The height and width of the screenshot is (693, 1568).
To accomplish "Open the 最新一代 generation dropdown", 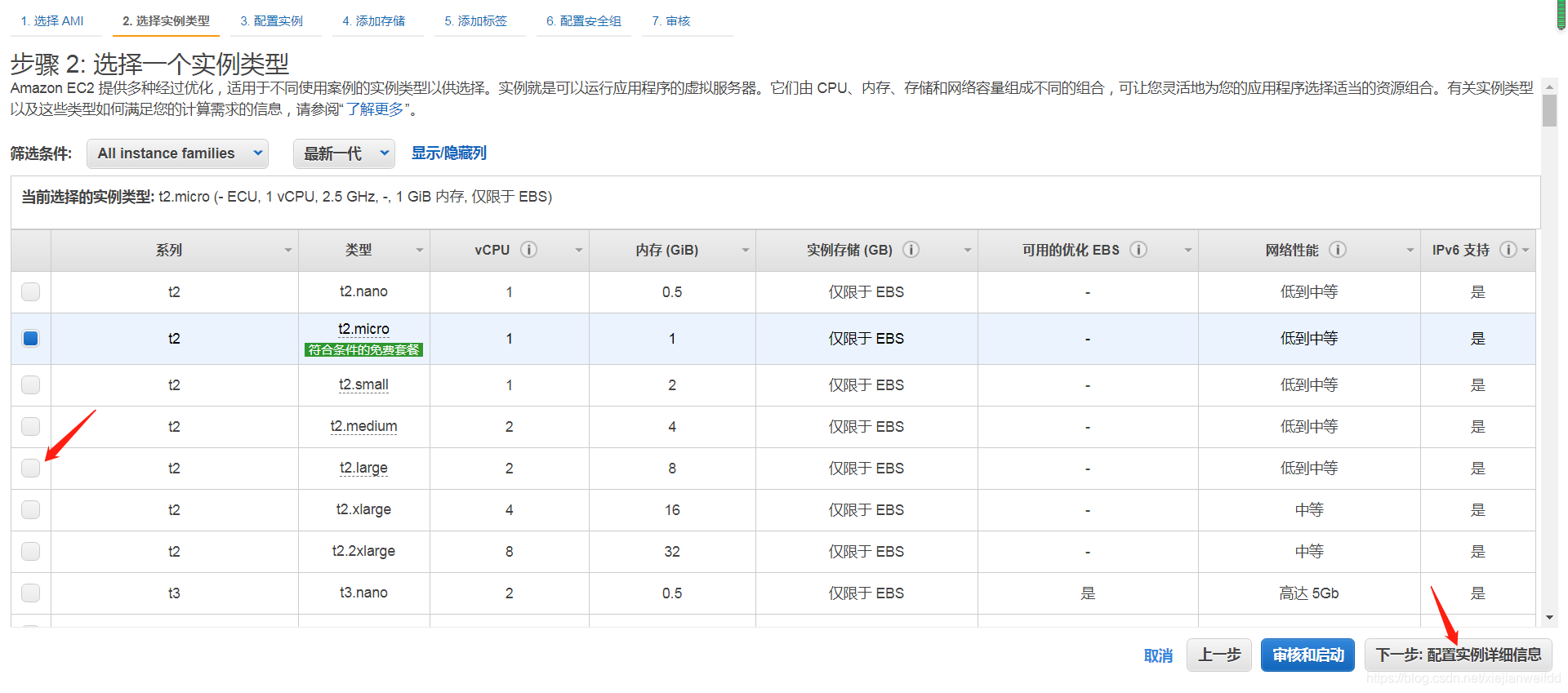I will 344,153.
